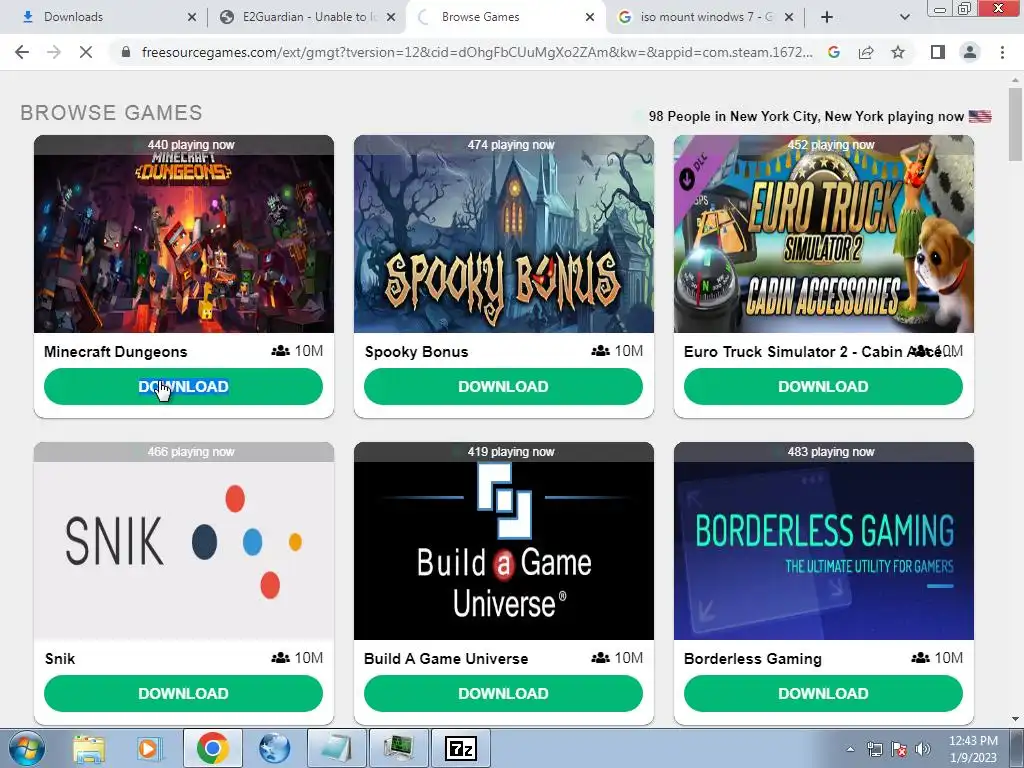Open the Windows Start menu
Image resolution: width=1024 pixels, height=768 pixels.
point(26,748)
